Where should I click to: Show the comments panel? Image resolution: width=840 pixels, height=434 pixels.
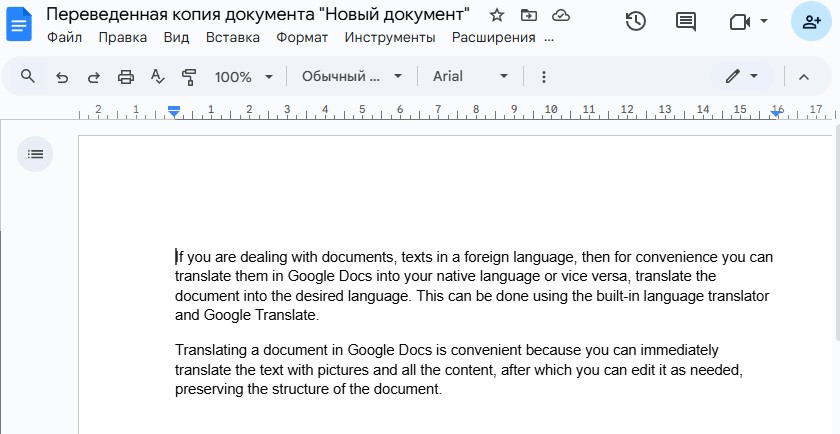click(x=686, y=21)
